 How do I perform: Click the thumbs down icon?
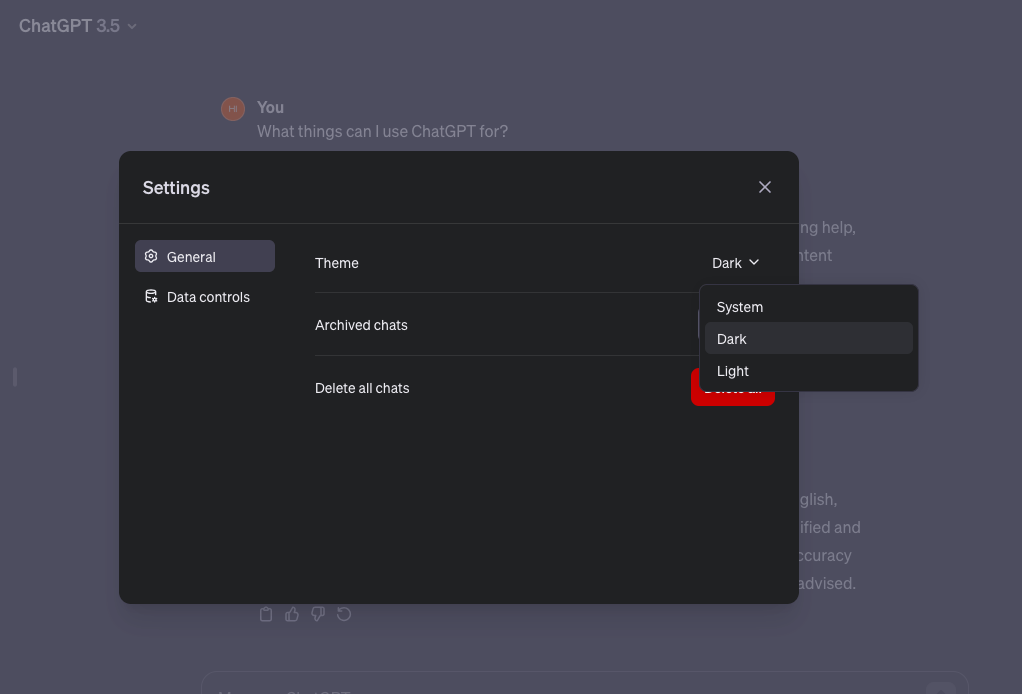pos(318,614)
